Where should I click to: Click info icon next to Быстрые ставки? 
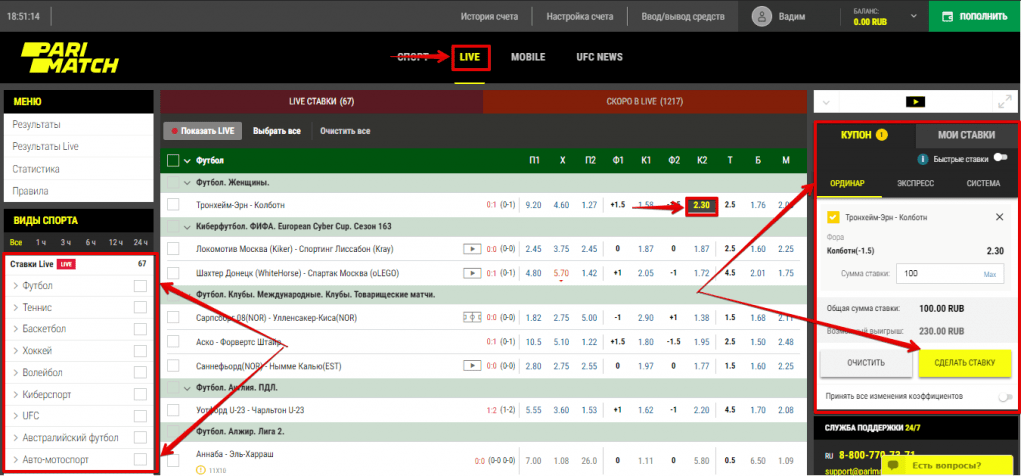[923, 159]
